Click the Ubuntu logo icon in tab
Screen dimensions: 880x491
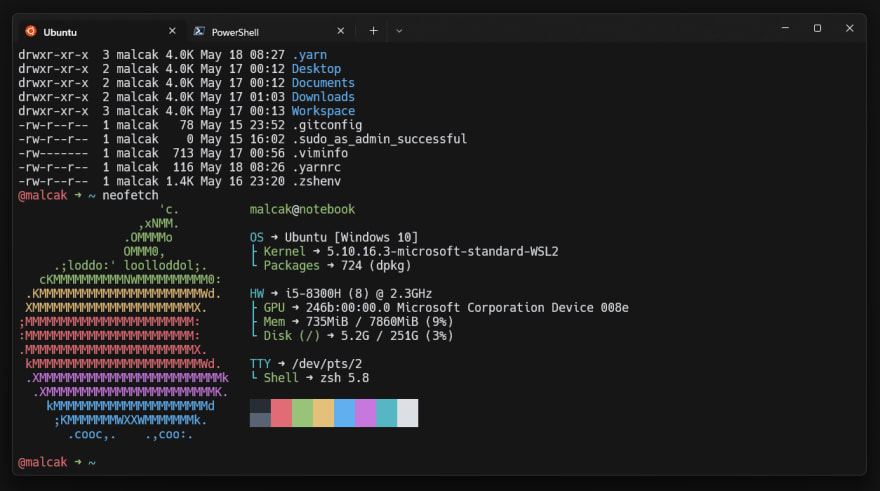pos(31,31)
